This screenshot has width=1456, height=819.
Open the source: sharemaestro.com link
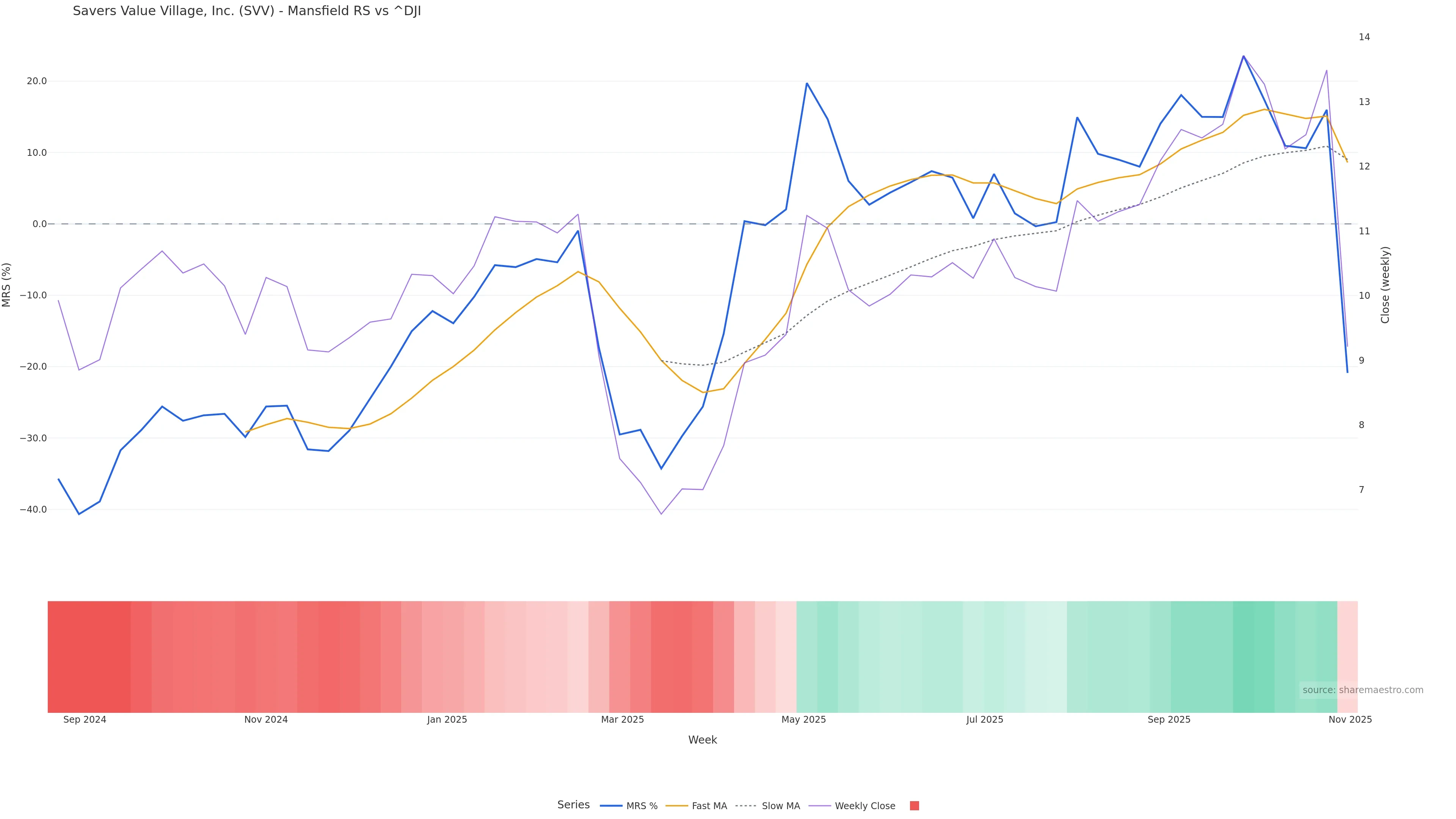[1363, 690]
